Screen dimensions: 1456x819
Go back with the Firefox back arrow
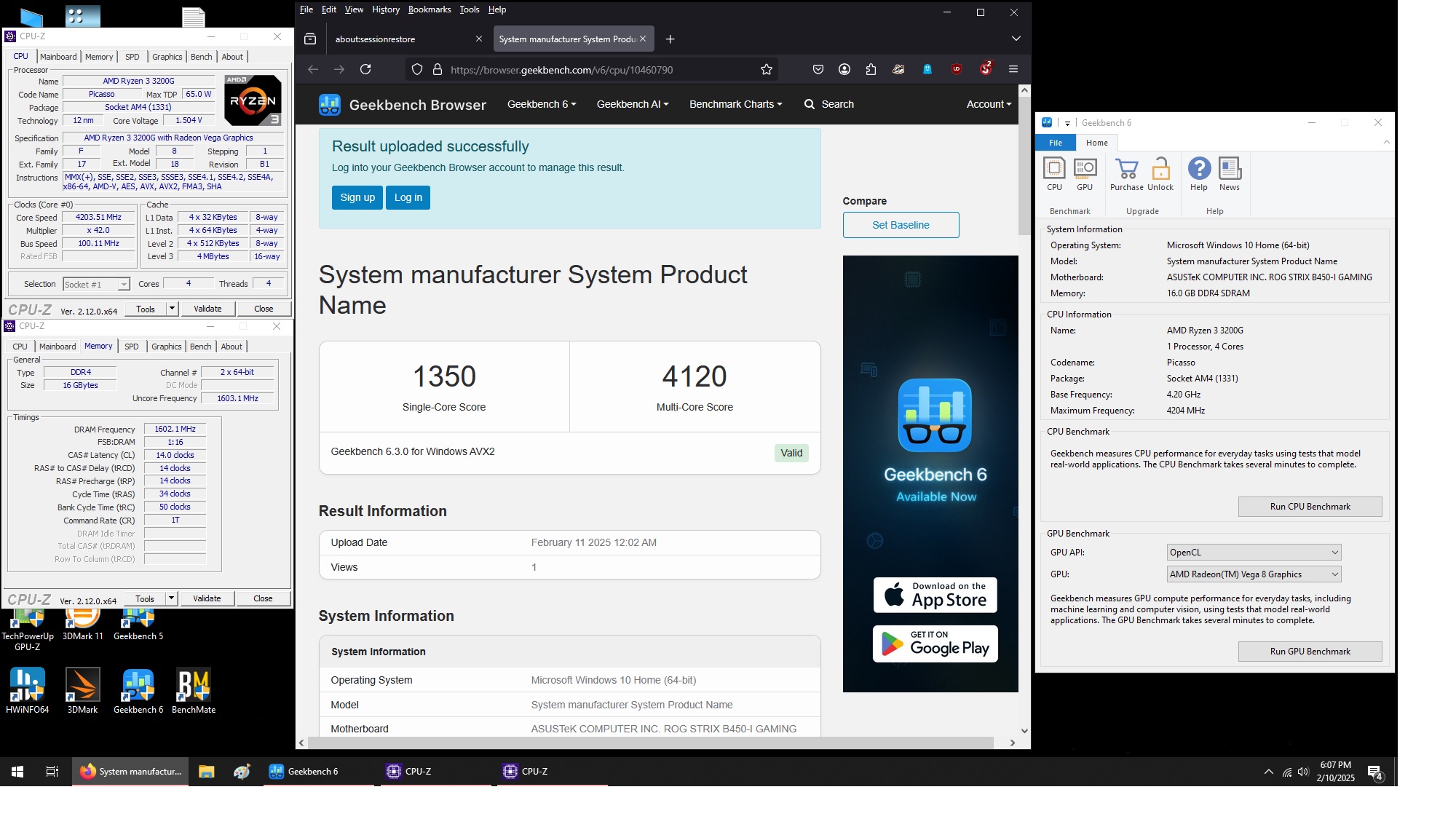(x=313, y=69)
